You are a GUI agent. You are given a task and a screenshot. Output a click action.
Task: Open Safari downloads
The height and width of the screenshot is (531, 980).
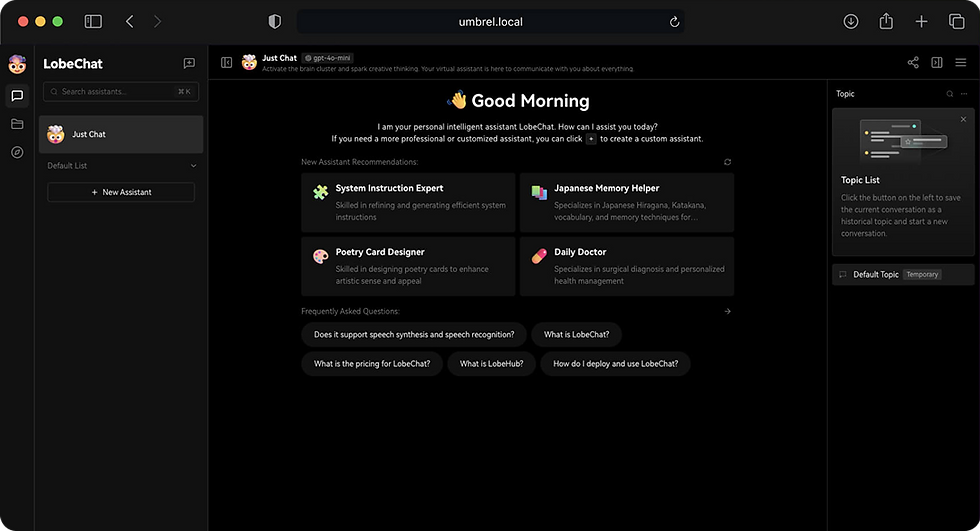click(x=851, y=21)
